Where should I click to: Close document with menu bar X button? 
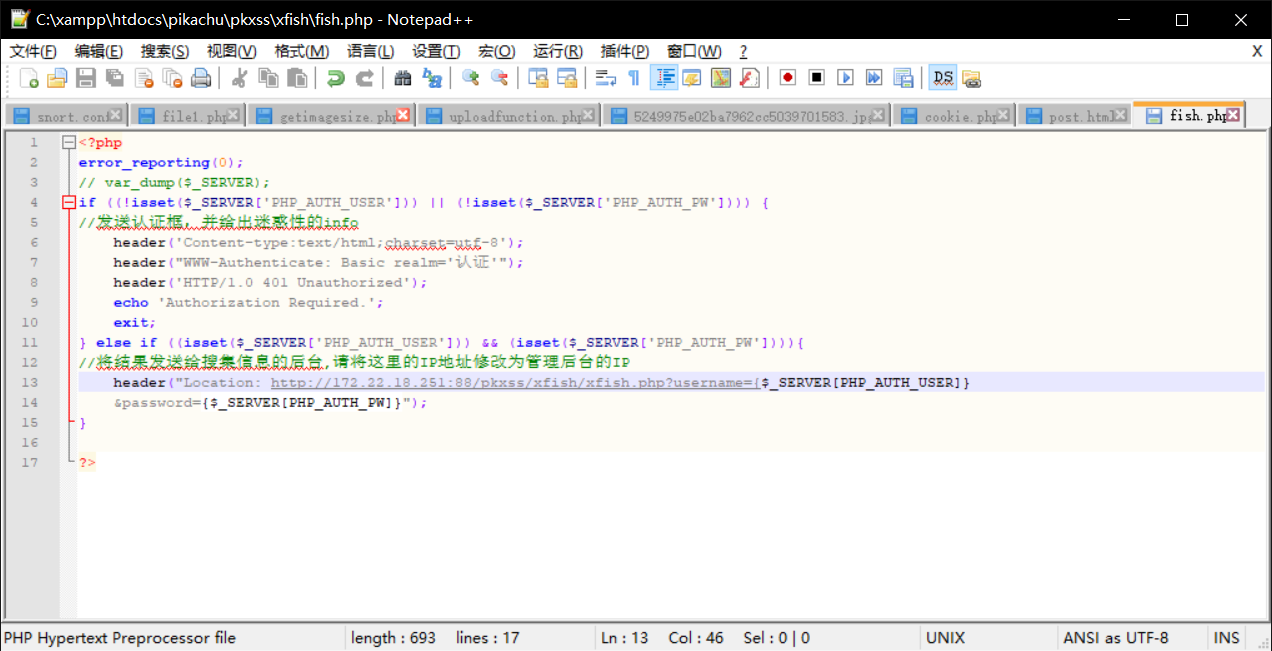(1257, 51)
